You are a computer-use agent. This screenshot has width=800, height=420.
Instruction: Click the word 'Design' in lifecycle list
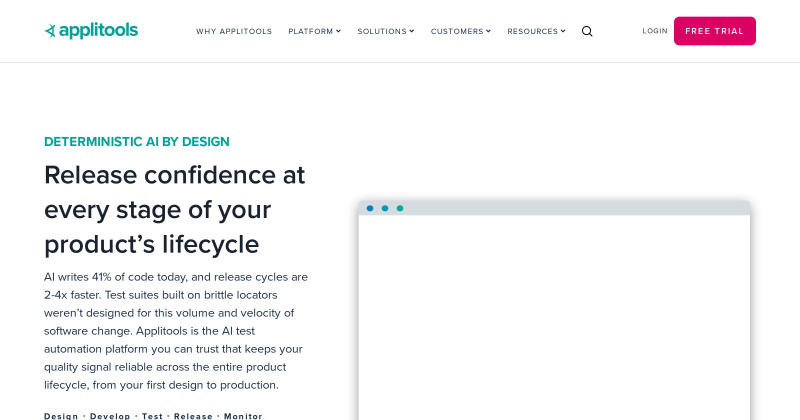point(61,416)
